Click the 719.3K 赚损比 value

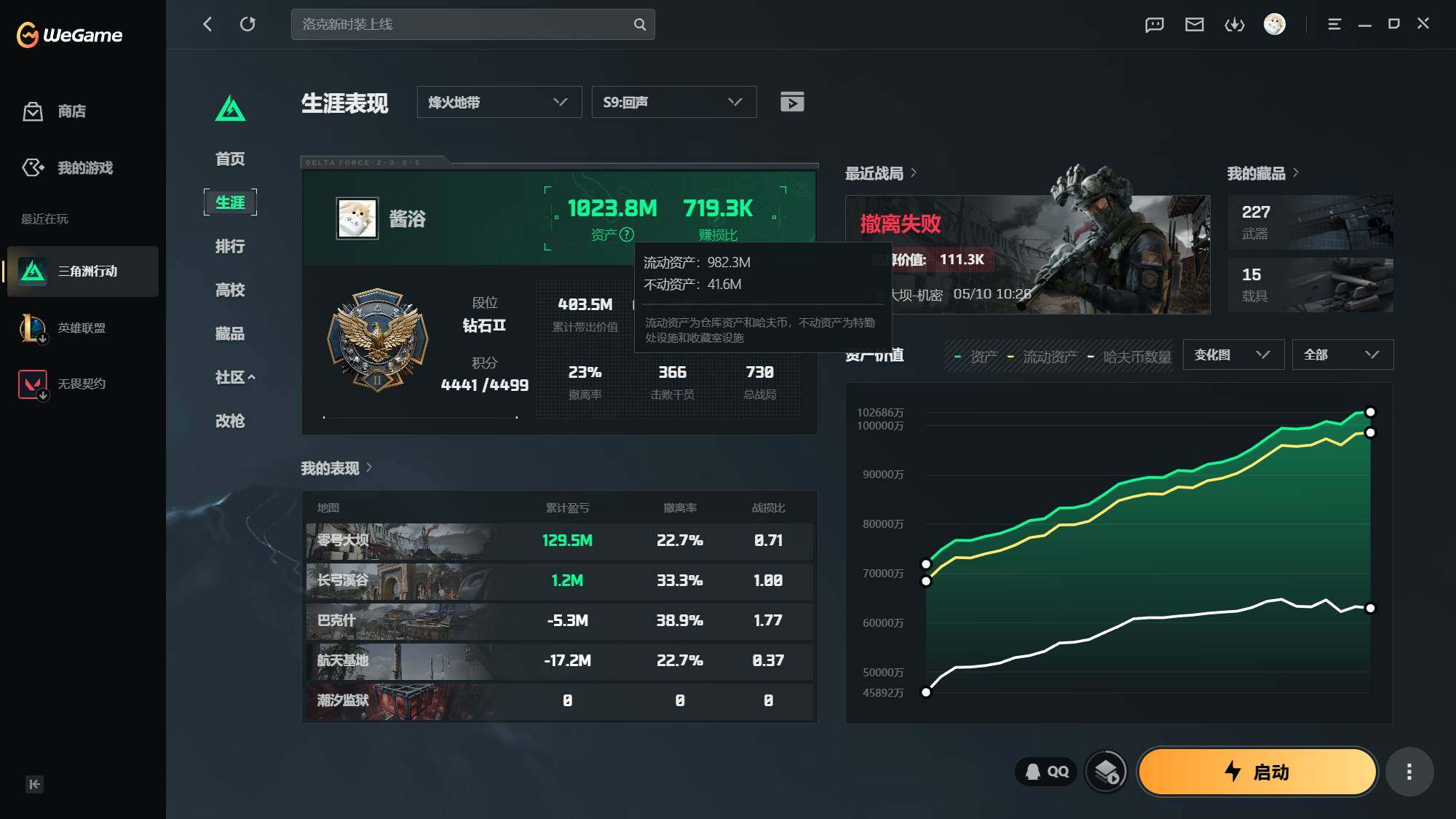coord(718,209)
